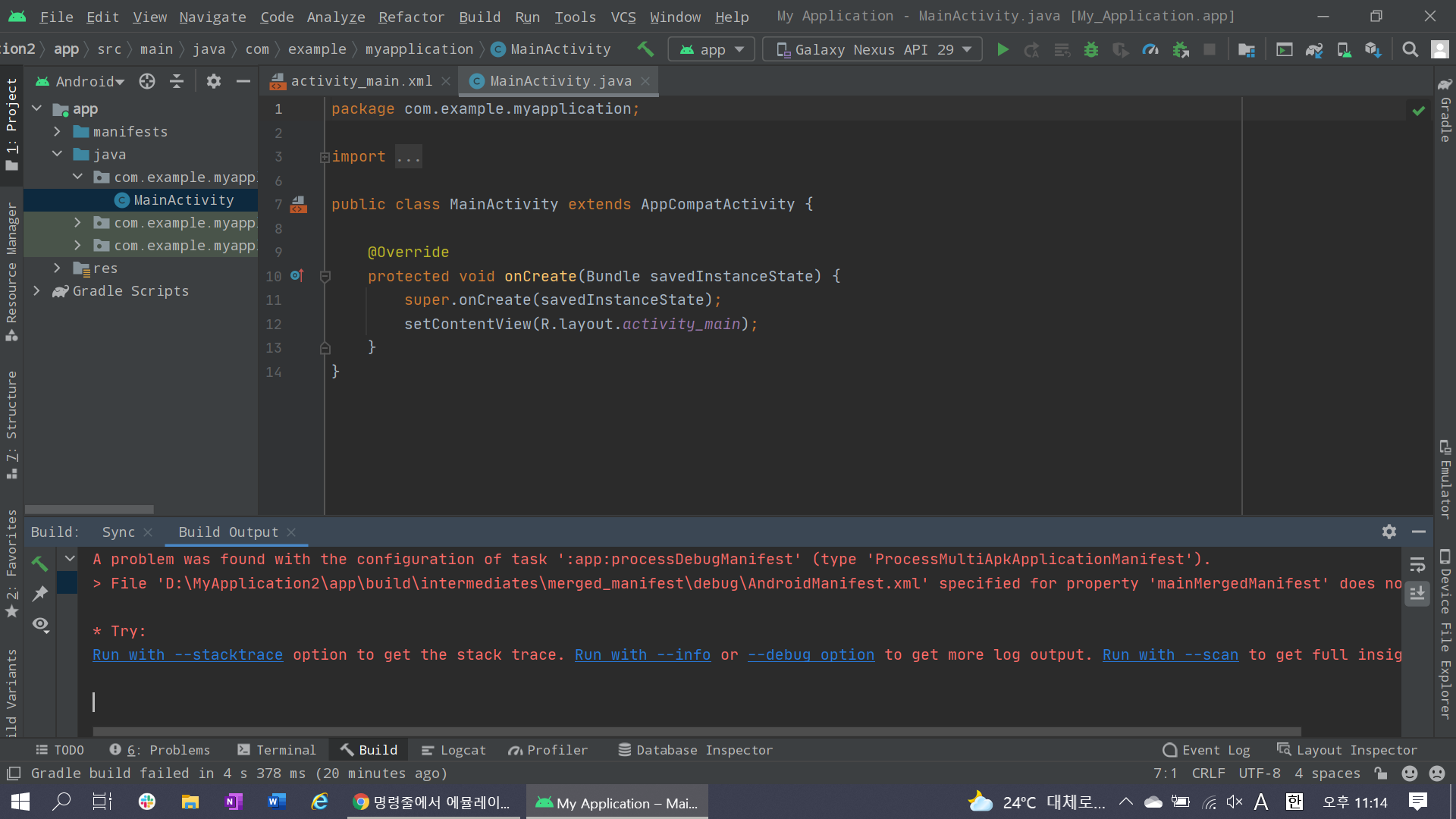
Task: Click the green Run app button
Action: (1003, 50)
